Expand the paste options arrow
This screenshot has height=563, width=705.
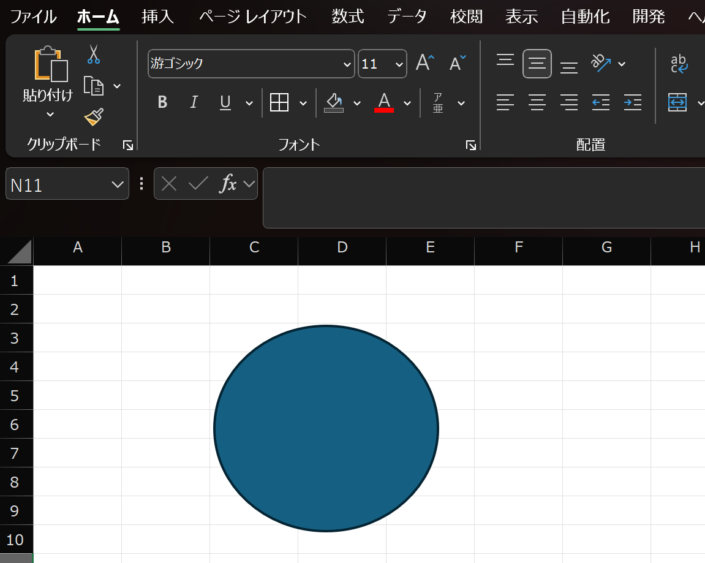point(50,114)
